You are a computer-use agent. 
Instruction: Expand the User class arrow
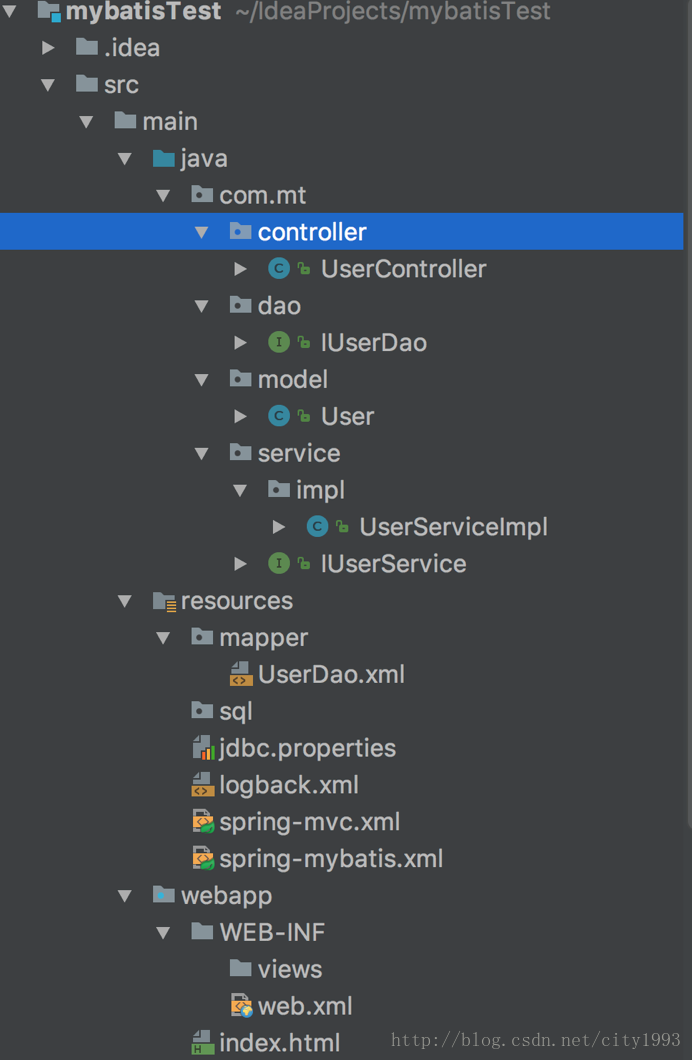240,416
